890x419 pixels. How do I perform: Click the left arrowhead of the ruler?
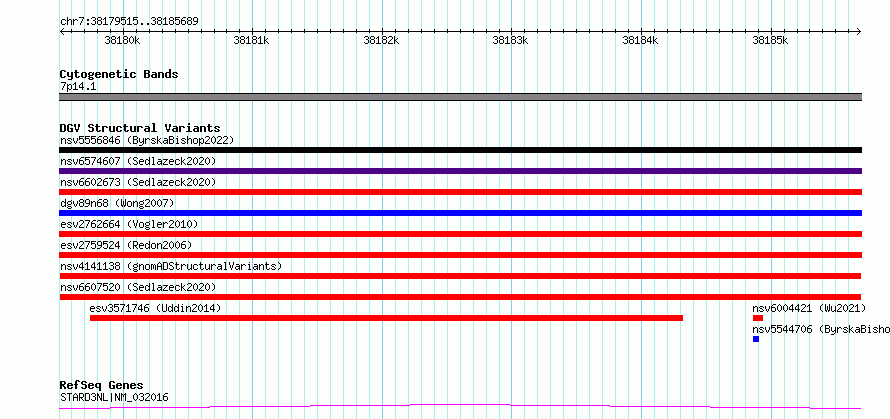[62, 32]
